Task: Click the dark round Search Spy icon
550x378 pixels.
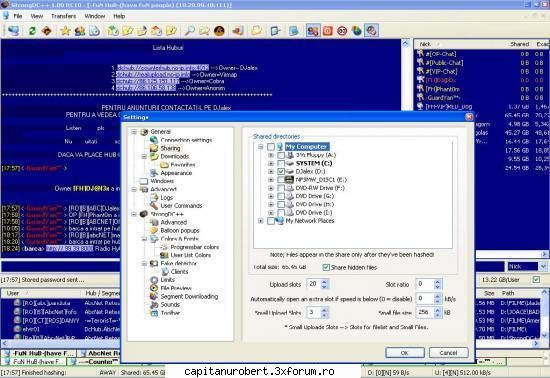Action: [x=219, y=31]
